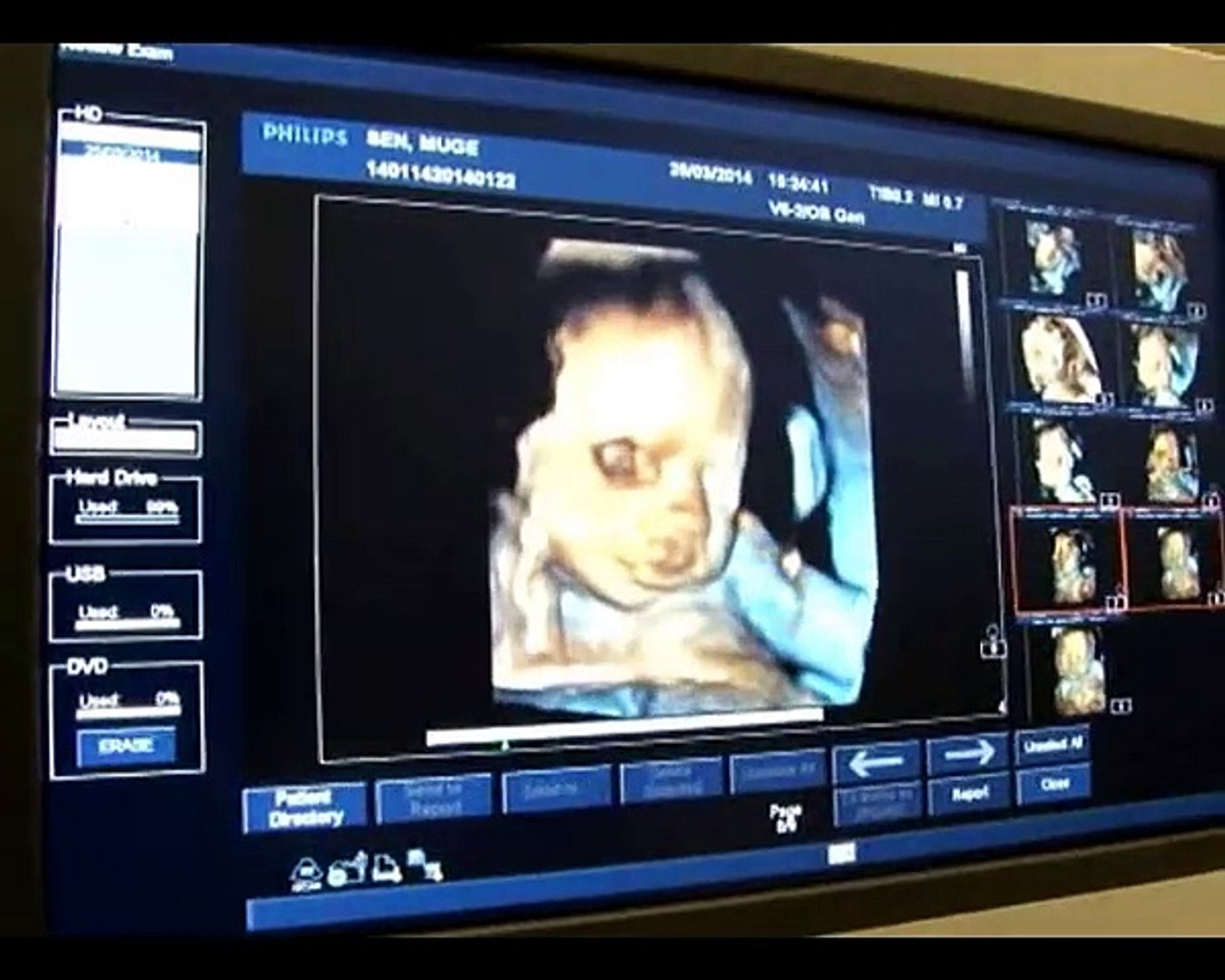Open third row right thumbnail

pos(1171,465)
